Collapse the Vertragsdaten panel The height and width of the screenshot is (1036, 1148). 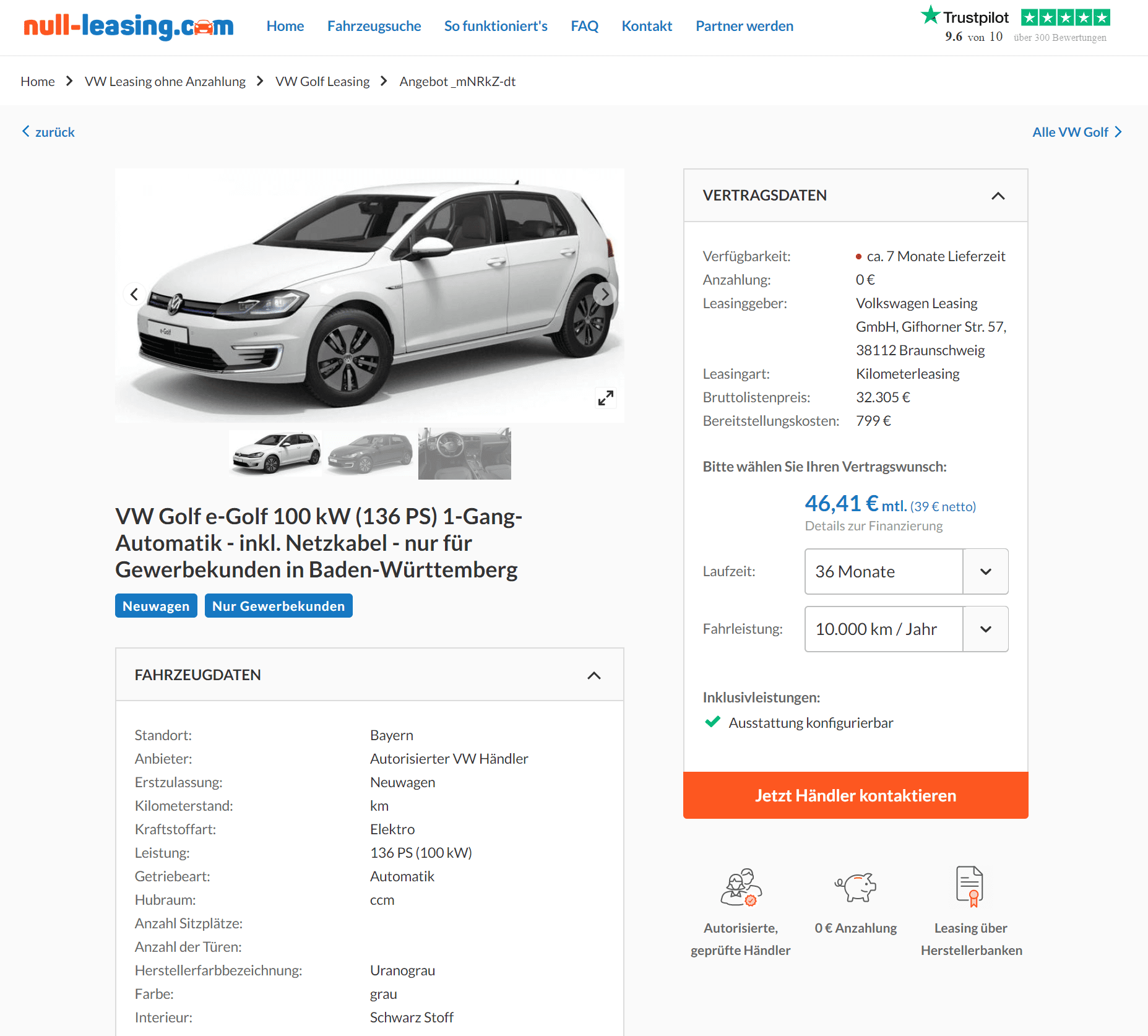coord(998,196)
